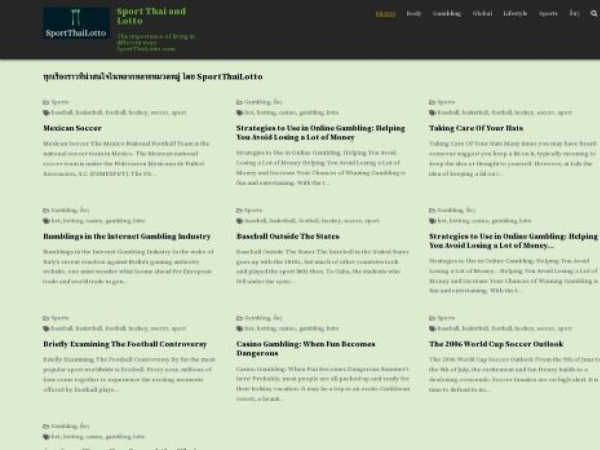
Task: Click folder icon above Casino Gambling post
Action: point(239,318)
